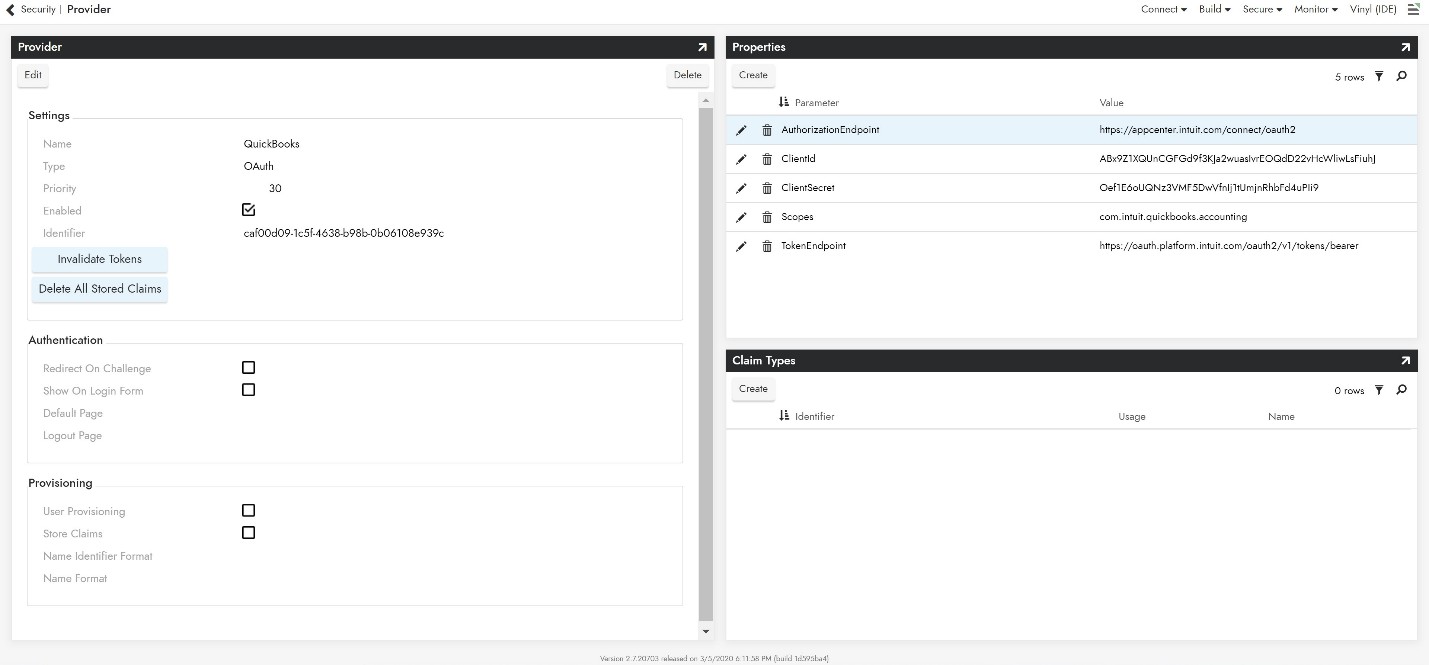Go back using the Security back arrow

tap(11, 9)
